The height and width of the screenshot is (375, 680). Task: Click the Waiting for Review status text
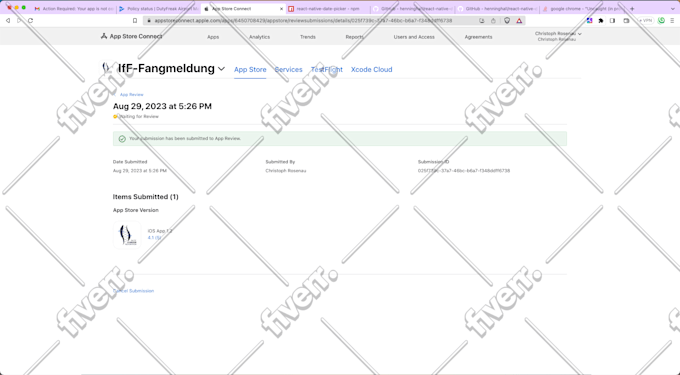click(x=138, y=117)
